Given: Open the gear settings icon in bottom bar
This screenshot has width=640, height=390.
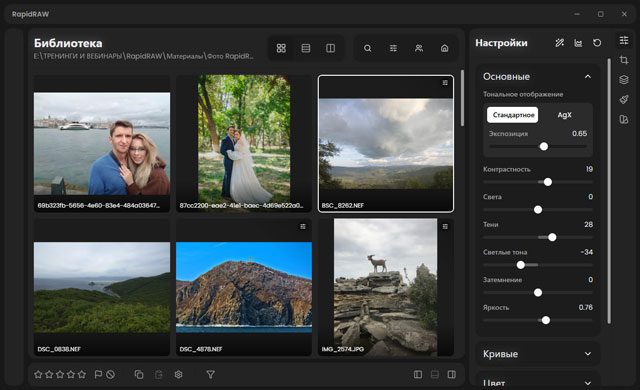Looking at the screenshot, I should (178, 374).
